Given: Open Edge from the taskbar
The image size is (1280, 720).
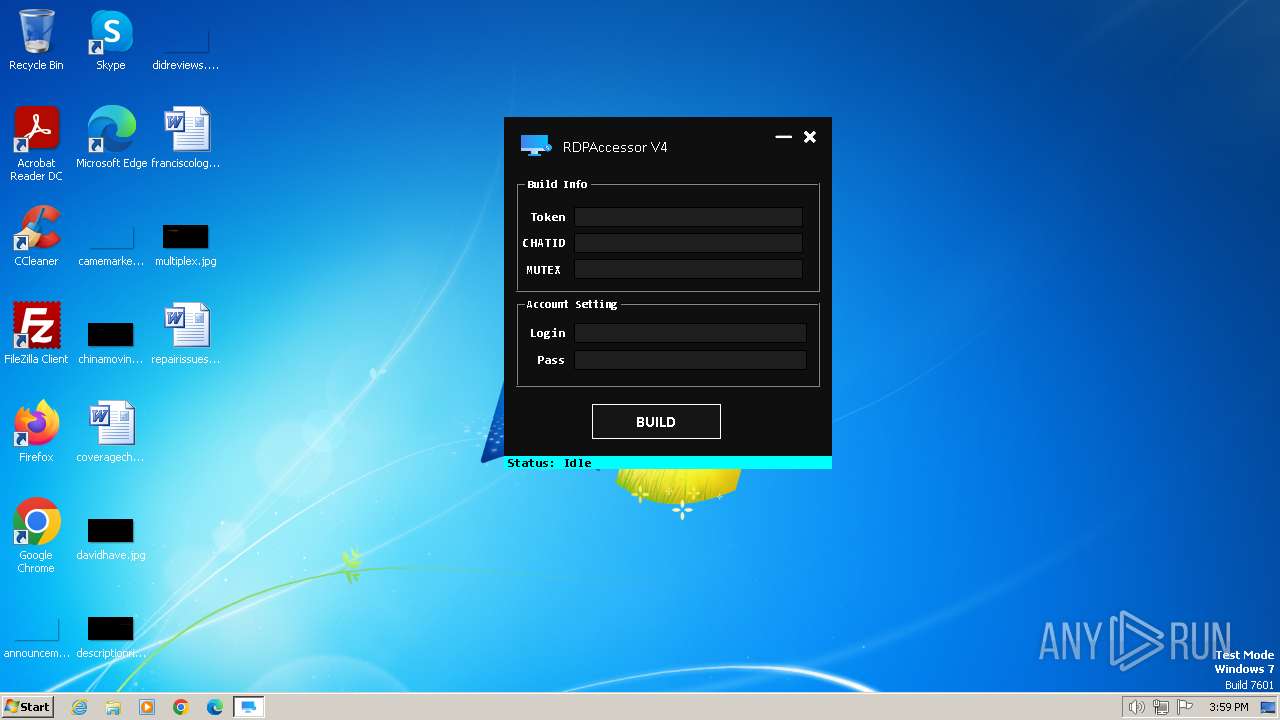Looking at the screenshot, I should (215, 707).
